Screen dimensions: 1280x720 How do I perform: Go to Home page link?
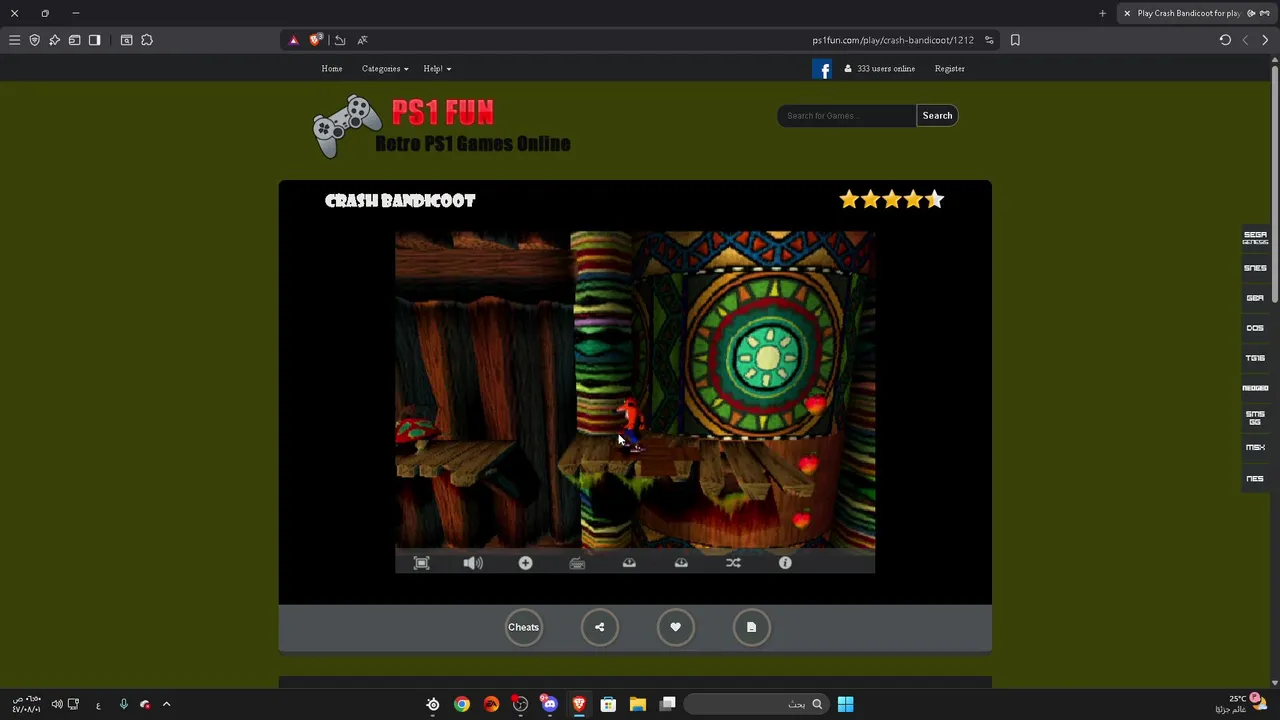point(332,69)
